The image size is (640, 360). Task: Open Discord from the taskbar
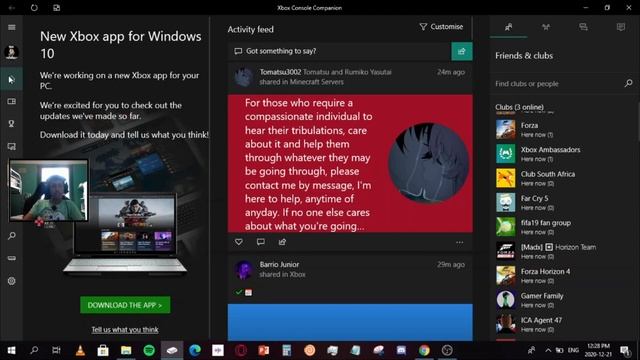401,350
